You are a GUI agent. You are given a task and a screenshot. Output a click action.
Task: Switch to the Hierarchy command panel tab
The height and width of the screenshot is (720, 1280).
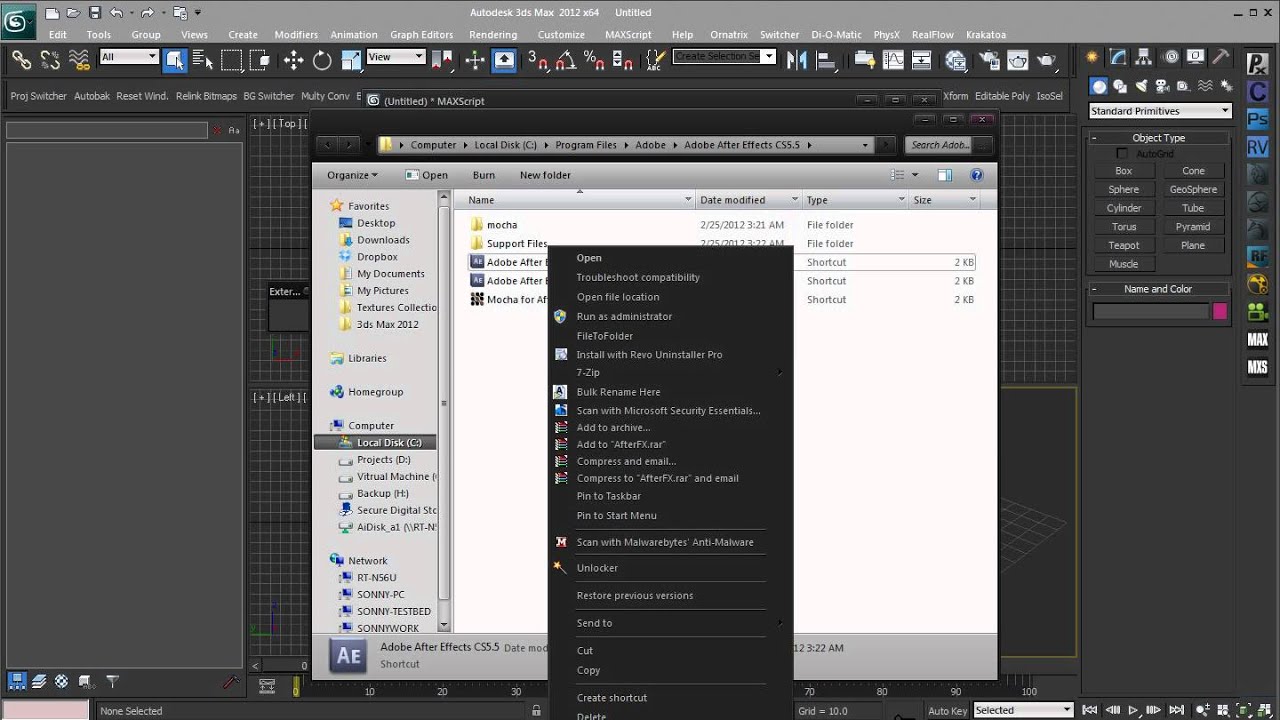(x=1145, y=57)
